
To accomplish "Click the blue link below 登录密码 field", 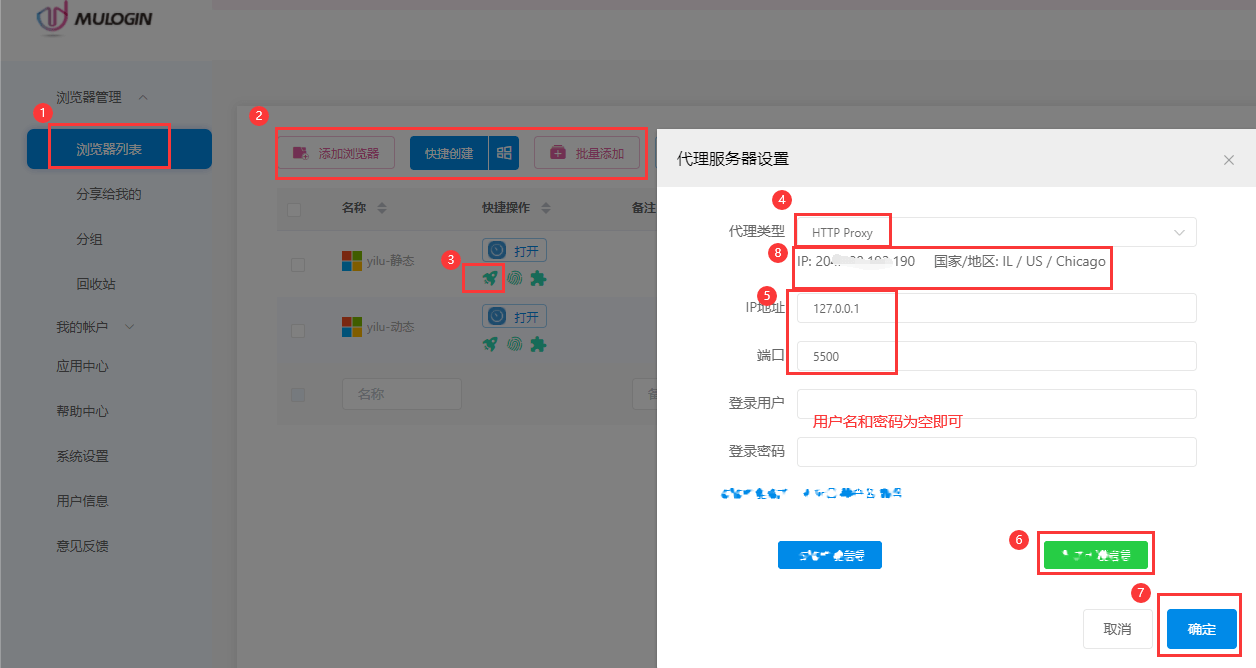I will pyautogui.click(x=811, y=493).
